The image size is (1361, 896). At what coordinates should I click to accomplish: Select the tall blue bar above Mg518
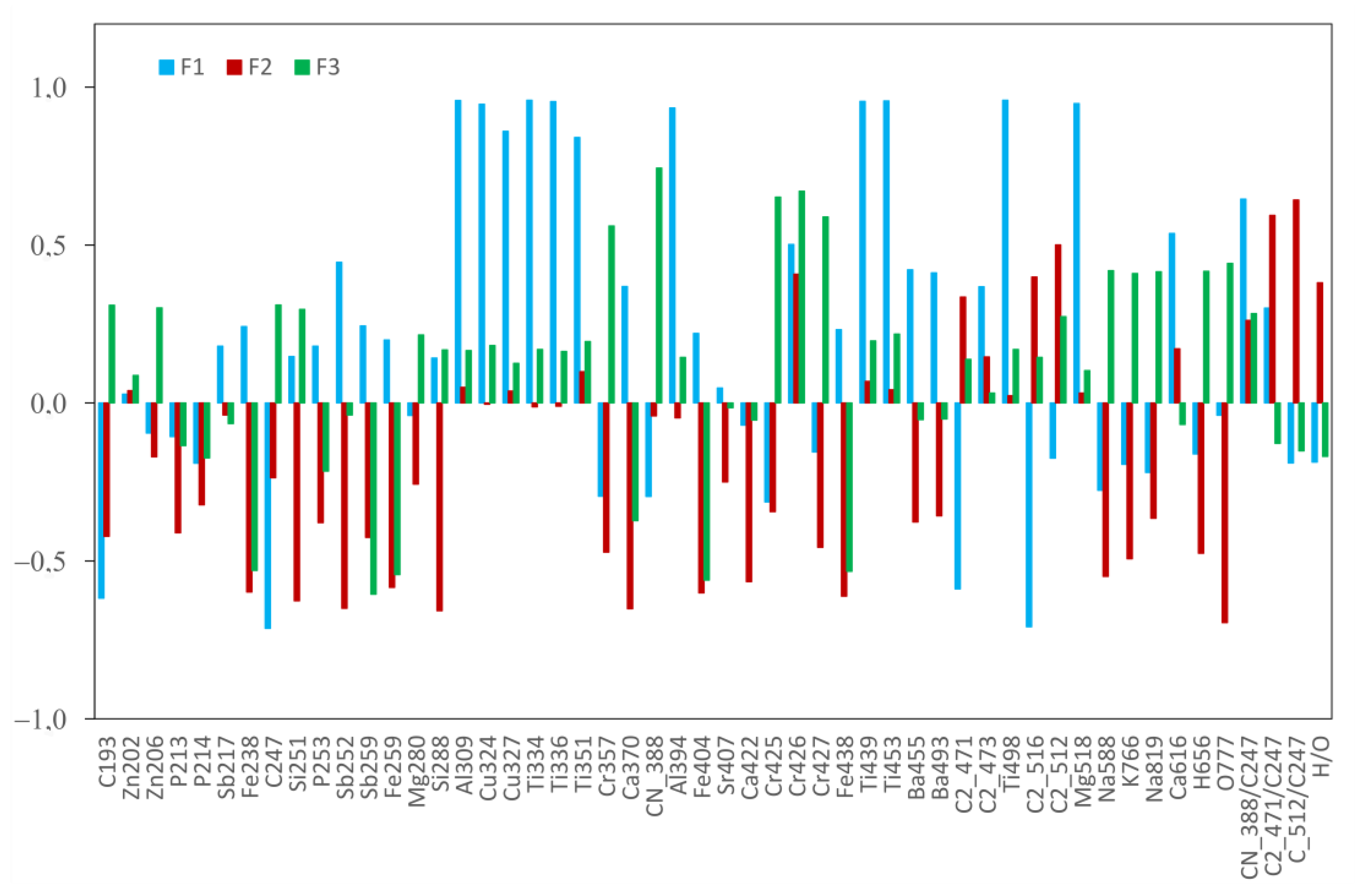[x=1077, y=253]
